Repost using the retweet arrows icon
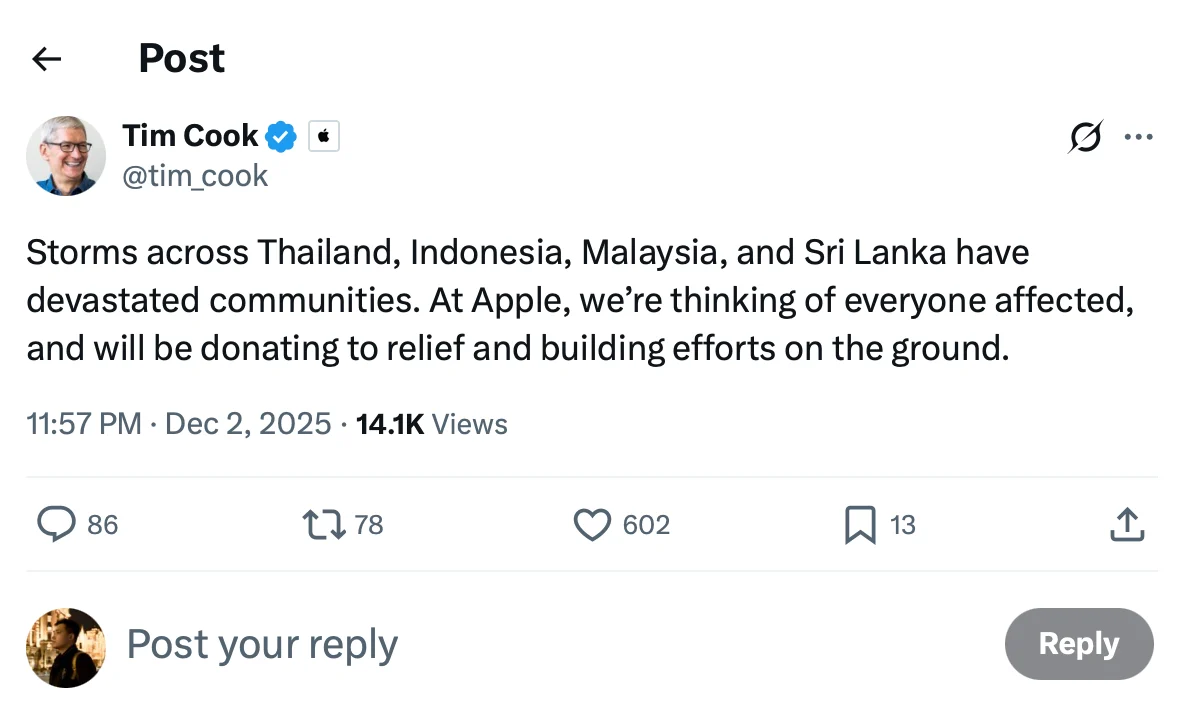The width and height of the screenshot is (1188, 726). [323, 524]
